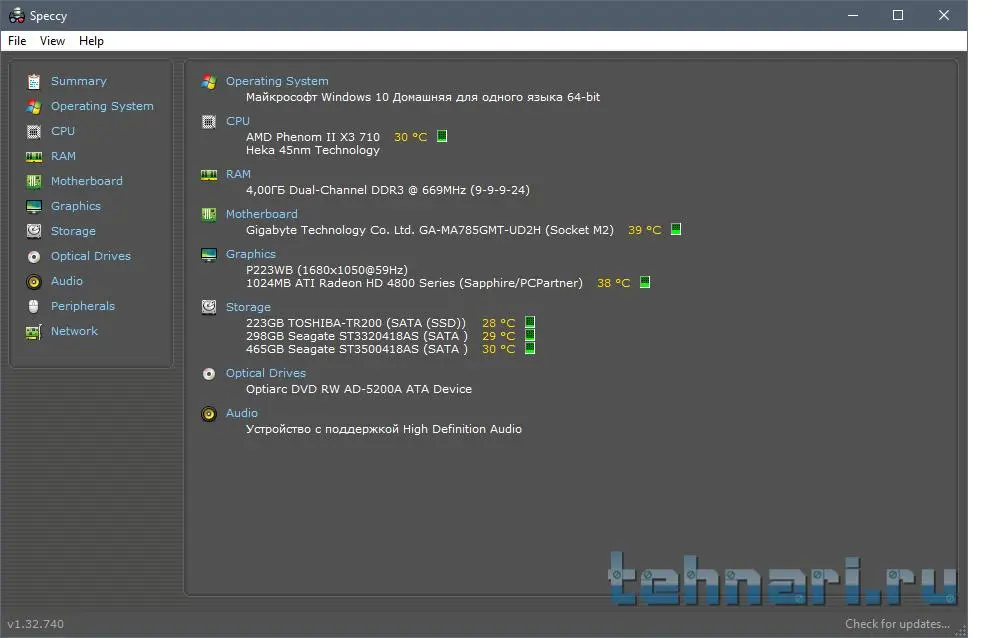Click the Audio speaker icon in summary pane
Viewport: 1008px width, 638px height.
(x=209, y=414)
